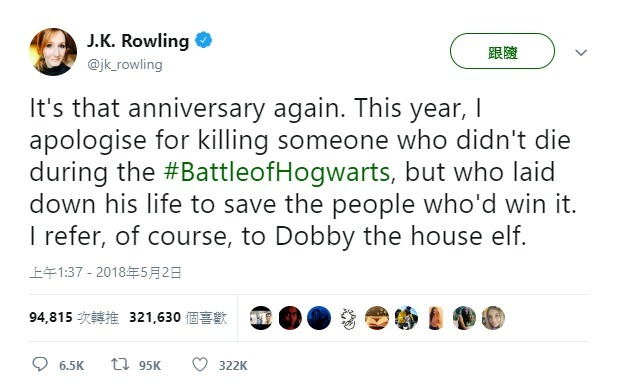
Task: Click the 6.5K reply count
Action: click(x=71, y=366)
